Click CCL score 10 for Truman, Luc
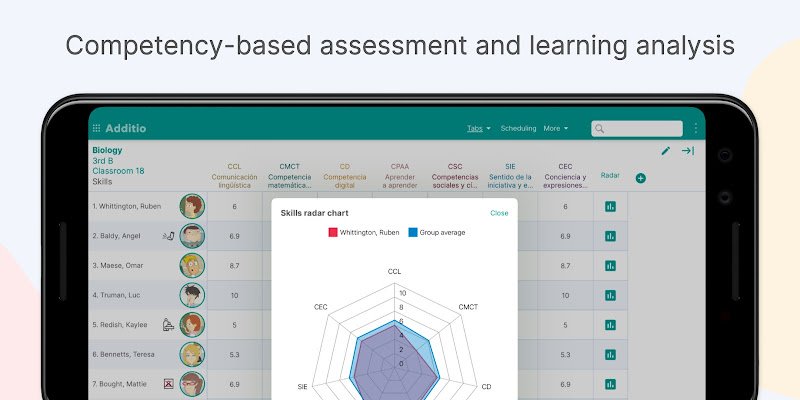Screen dimensions: 800x400 pyautogui.click(x=234, y=295)
